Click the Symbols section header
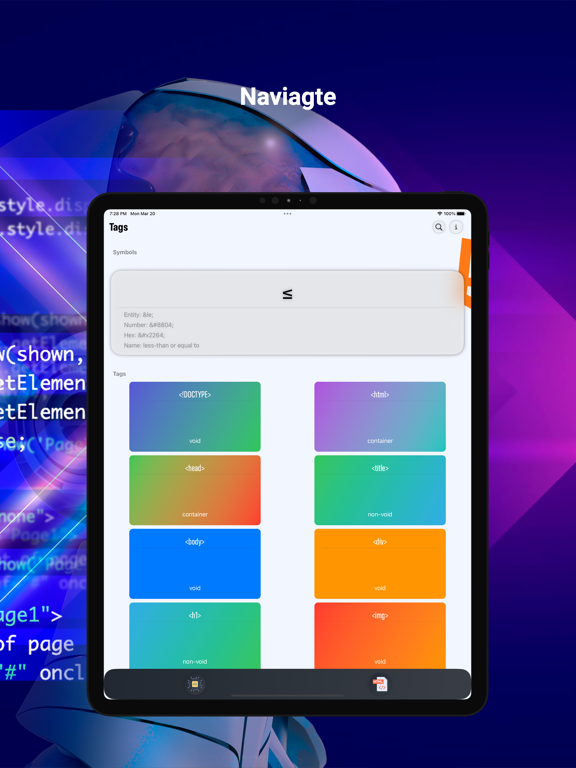576x768 pixels. (x=125, y=252)
